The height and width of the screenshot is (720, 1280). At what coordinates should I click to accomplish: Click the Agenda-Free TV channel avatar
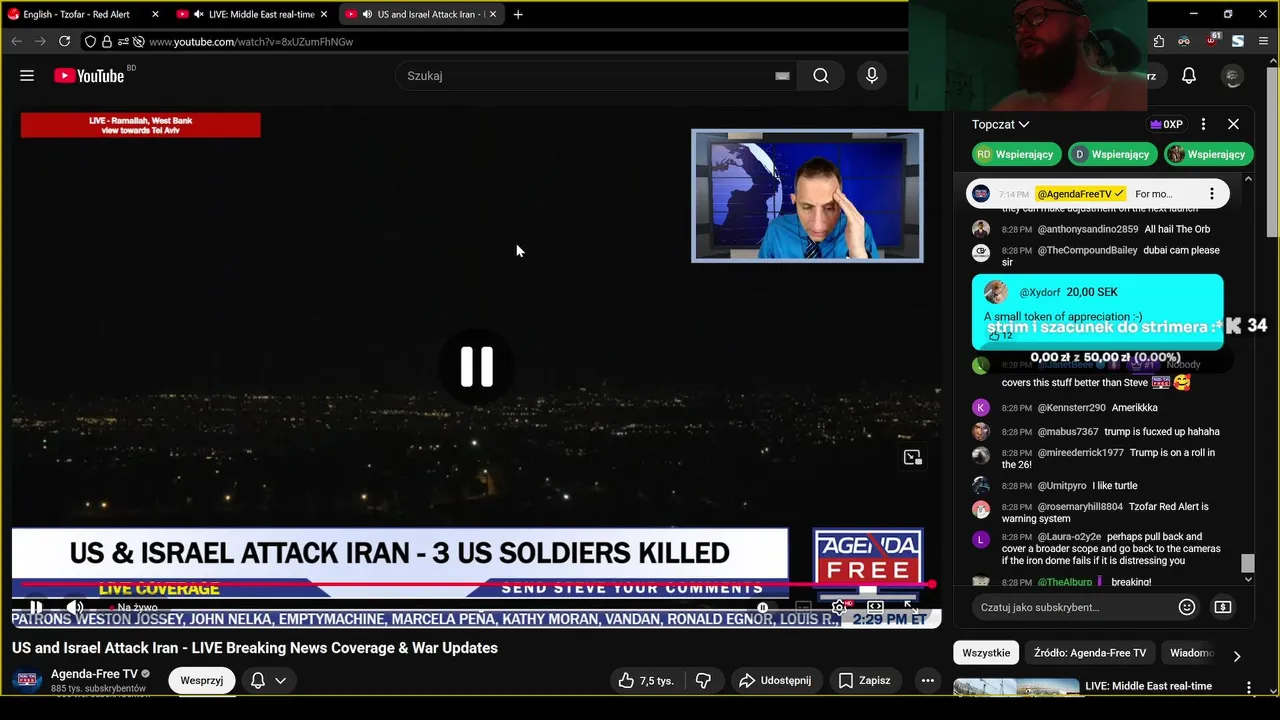(x=28, y=680)
